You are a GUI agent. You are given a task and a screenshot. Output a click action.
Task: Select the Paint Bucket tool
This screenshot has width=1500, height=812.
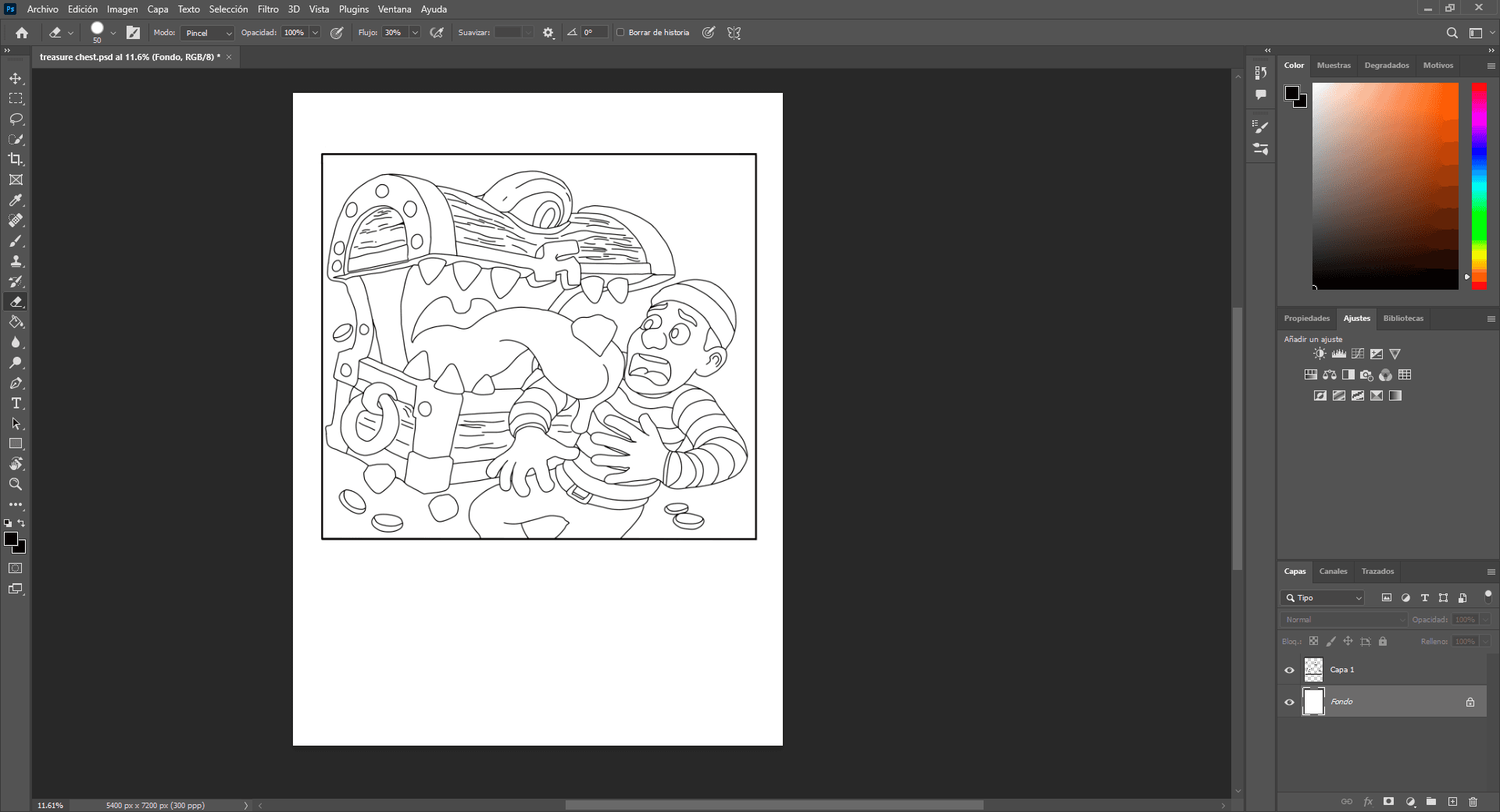[x=16, y=322]
